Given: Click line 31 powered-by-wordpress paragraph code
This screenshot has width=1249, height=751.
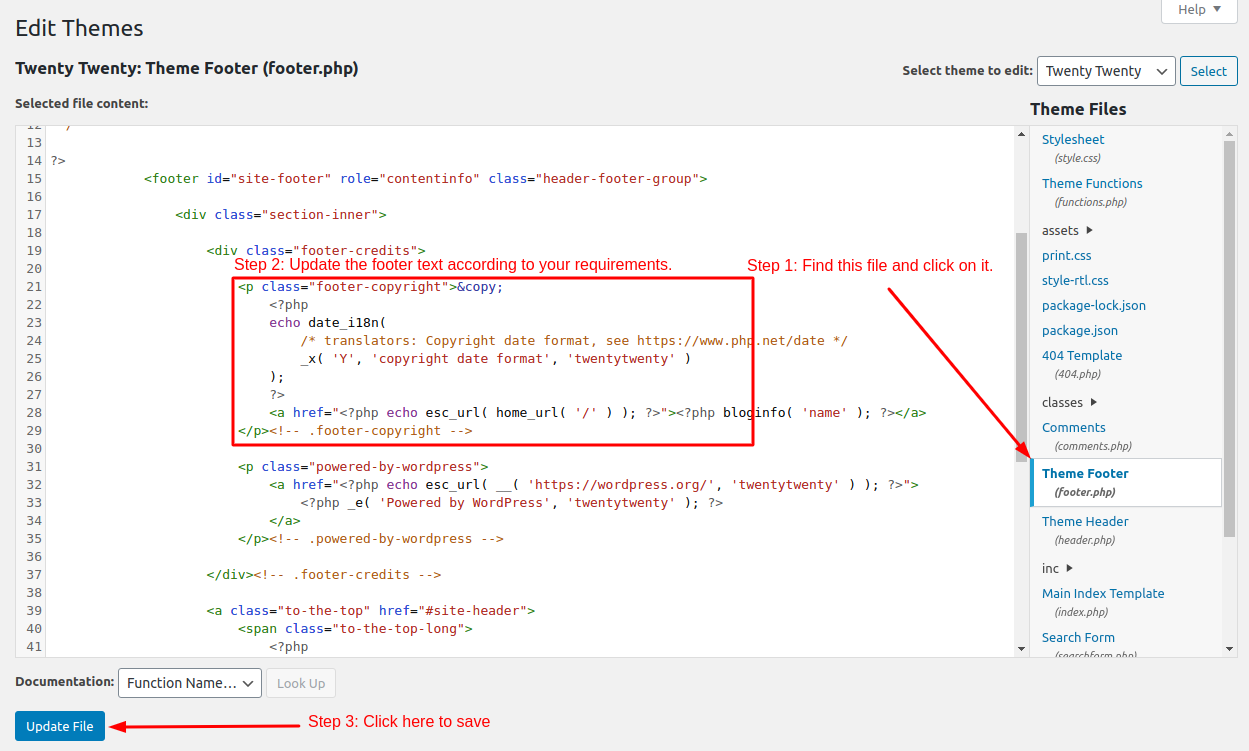Looking at the screenshot, I should click(363, 467).
